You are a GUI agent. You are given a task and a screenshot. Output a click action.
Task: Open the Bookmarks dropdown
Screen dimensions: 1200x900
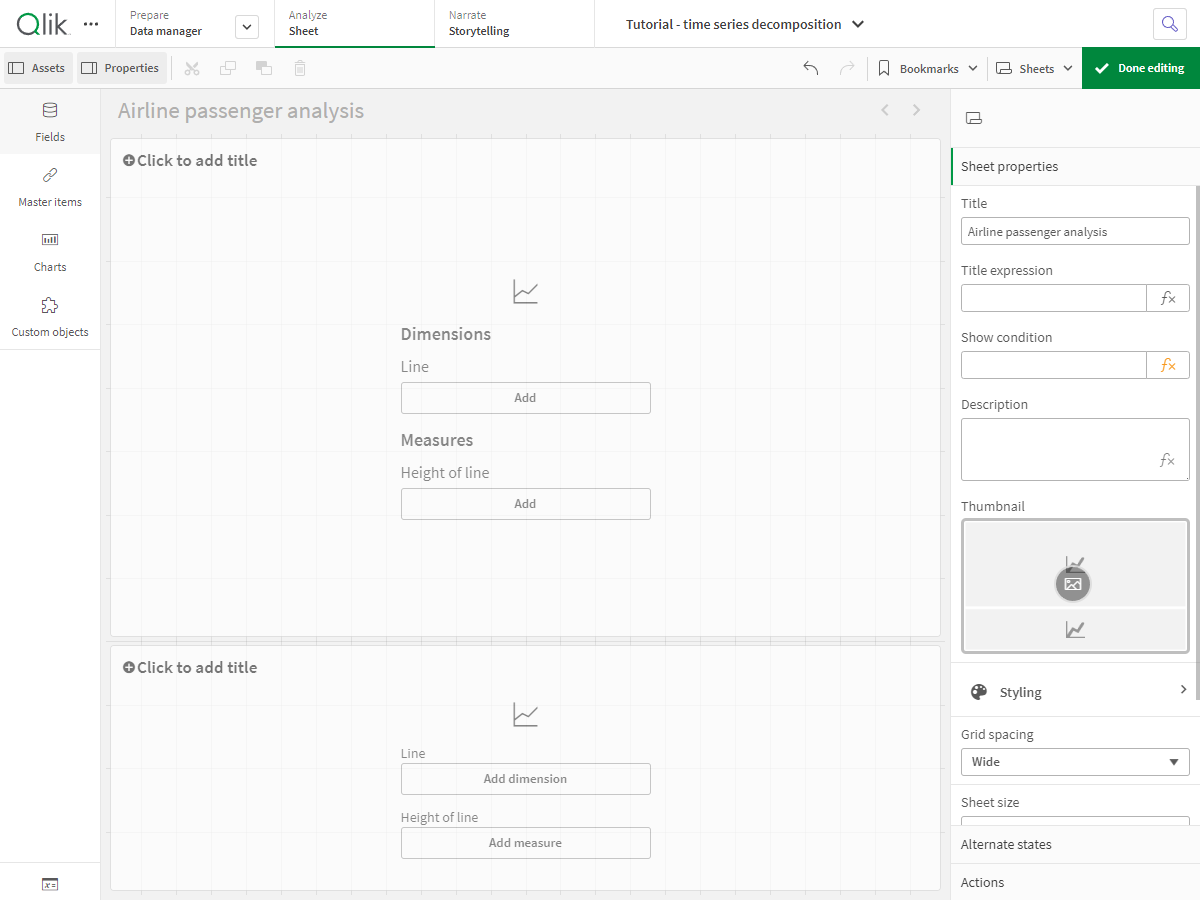click(925, 68)
